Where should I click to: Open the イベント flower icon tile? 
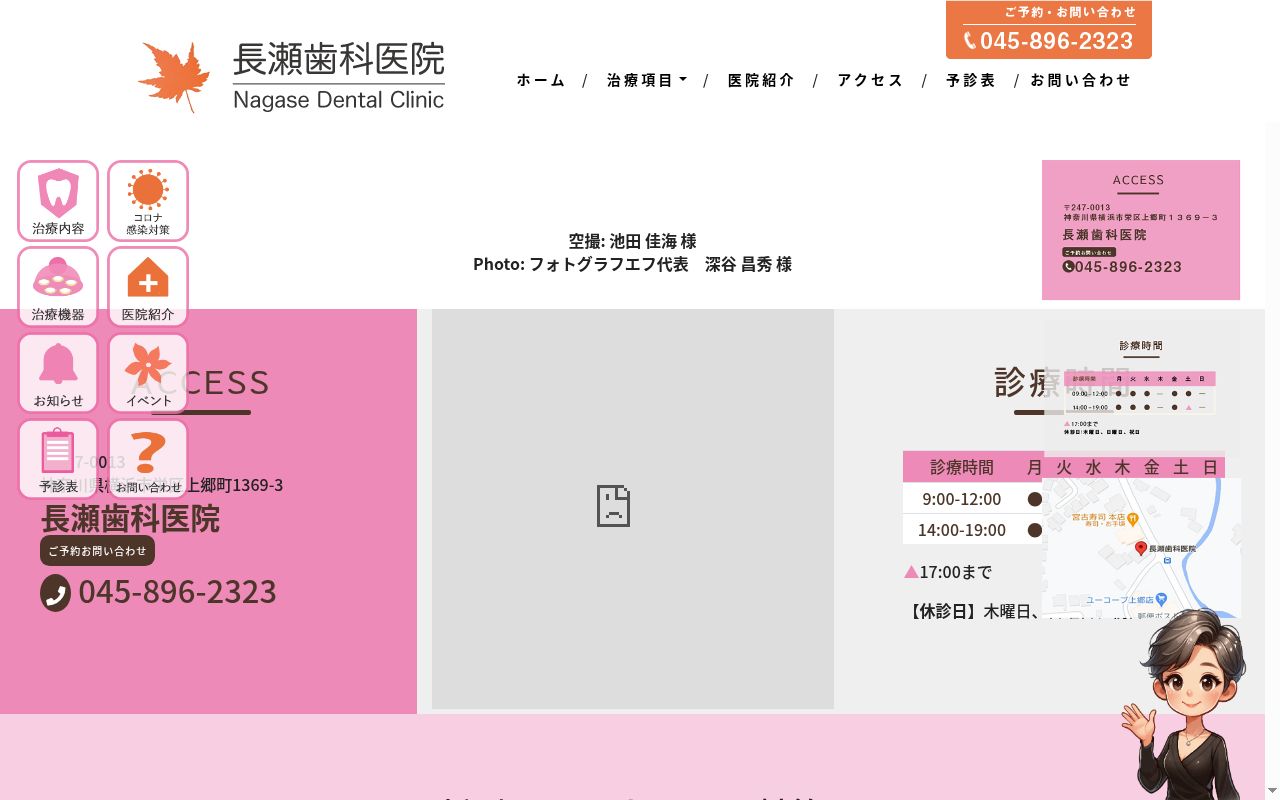coord(148,373)
